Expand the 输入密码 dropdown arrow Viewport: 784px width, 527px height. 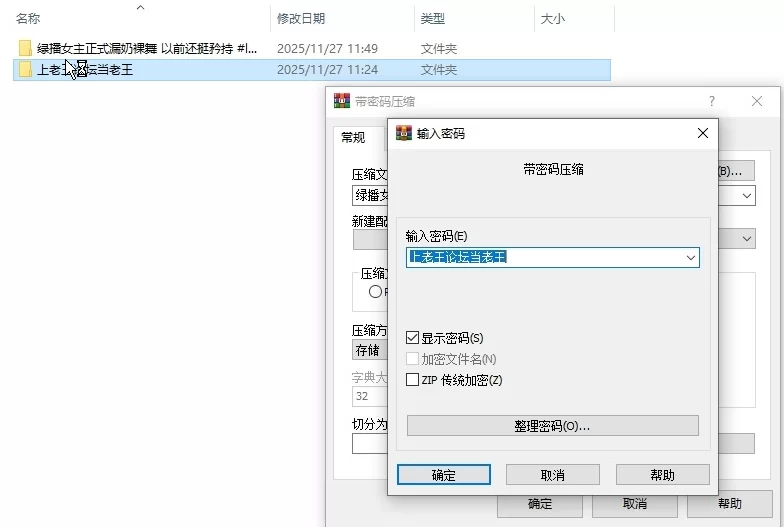(689, 258)
